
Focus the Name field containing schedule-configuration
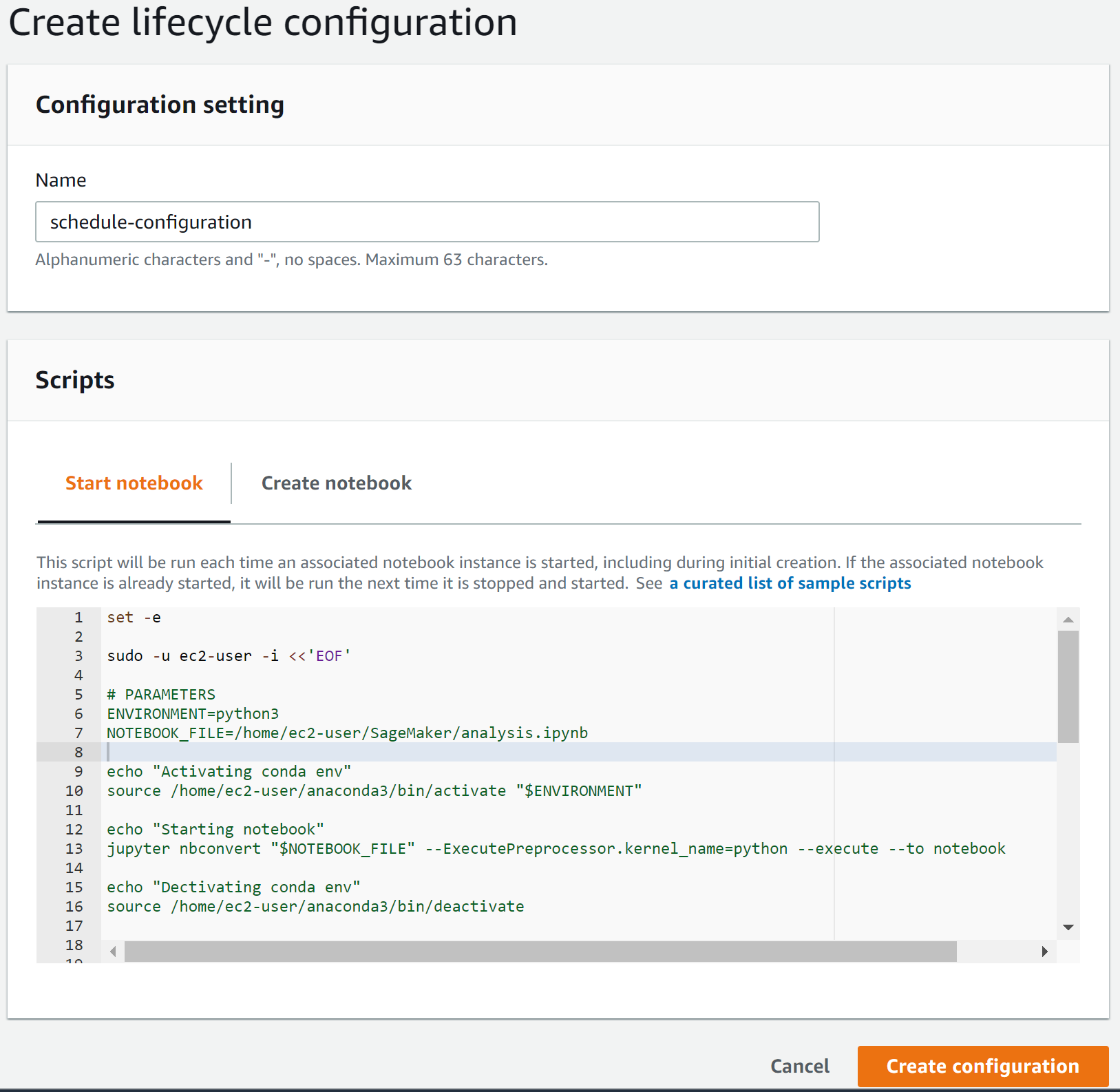click(x=427, y=222)
